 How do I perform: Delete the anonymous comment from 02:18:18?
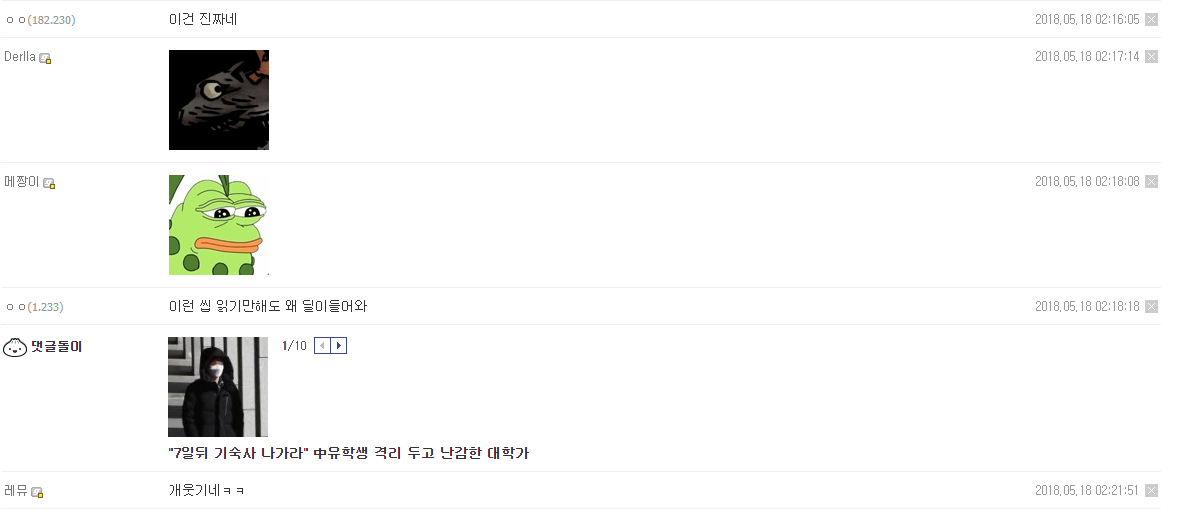[1151, 307]
